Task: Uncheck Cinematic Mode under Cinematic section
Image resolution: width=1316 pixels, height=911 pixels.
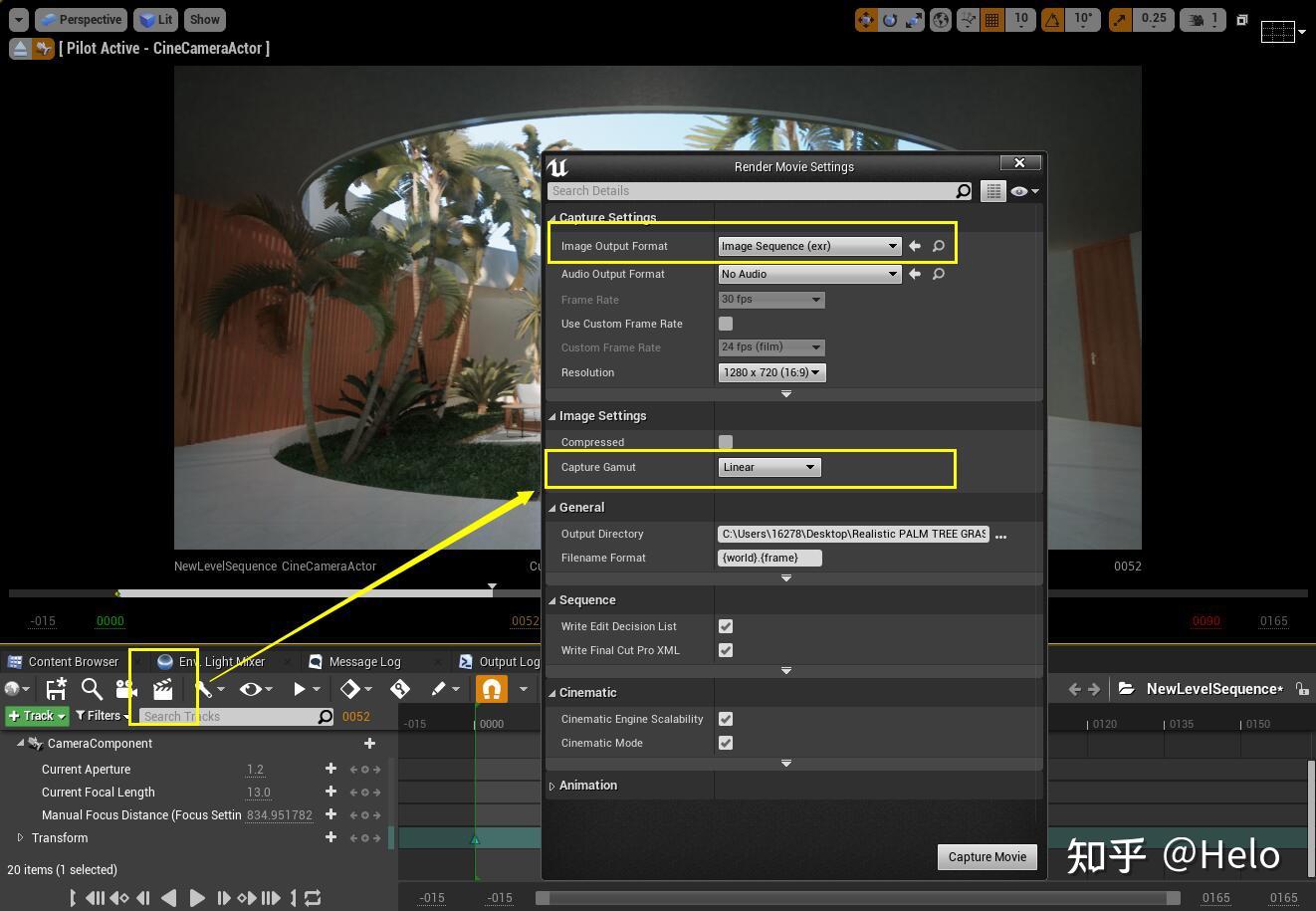Action: pos(725,743)
